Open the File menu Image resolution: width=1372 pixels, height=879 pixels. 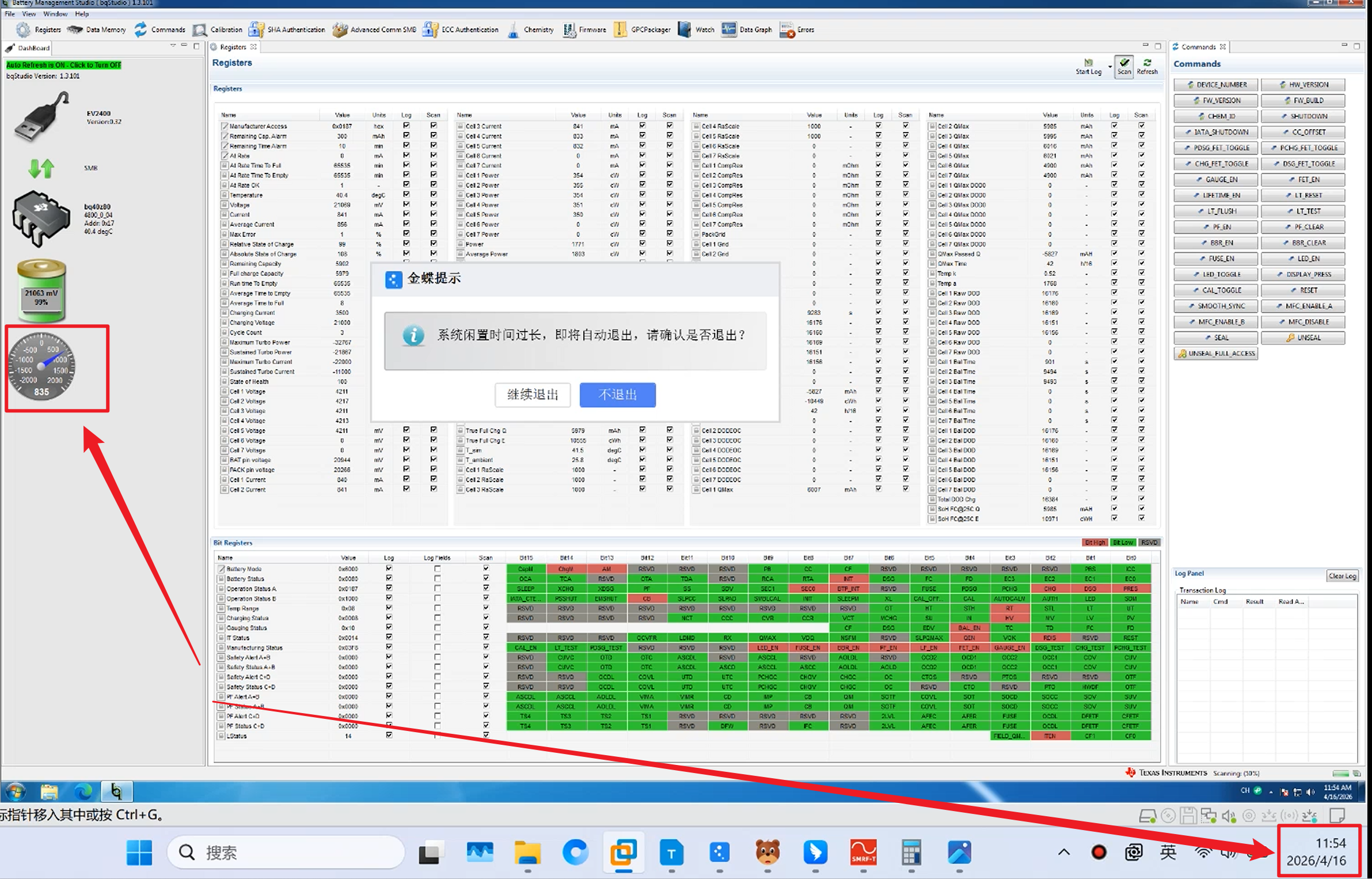[10, 14]
